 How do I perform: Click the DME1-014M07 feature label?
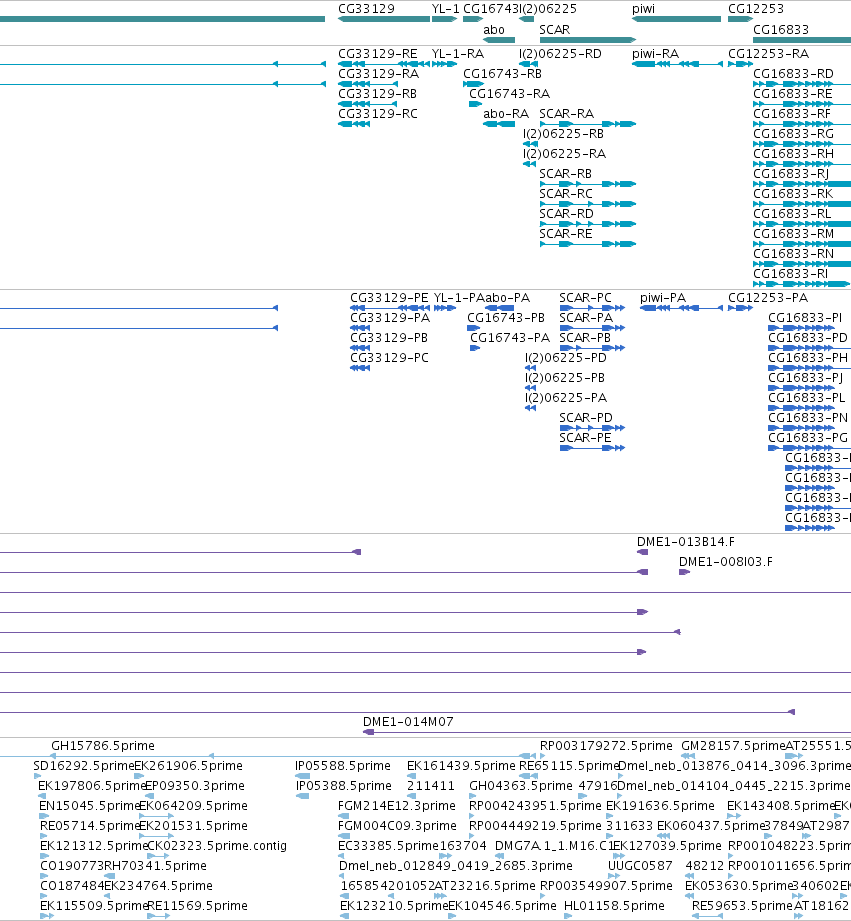(408, 721)
